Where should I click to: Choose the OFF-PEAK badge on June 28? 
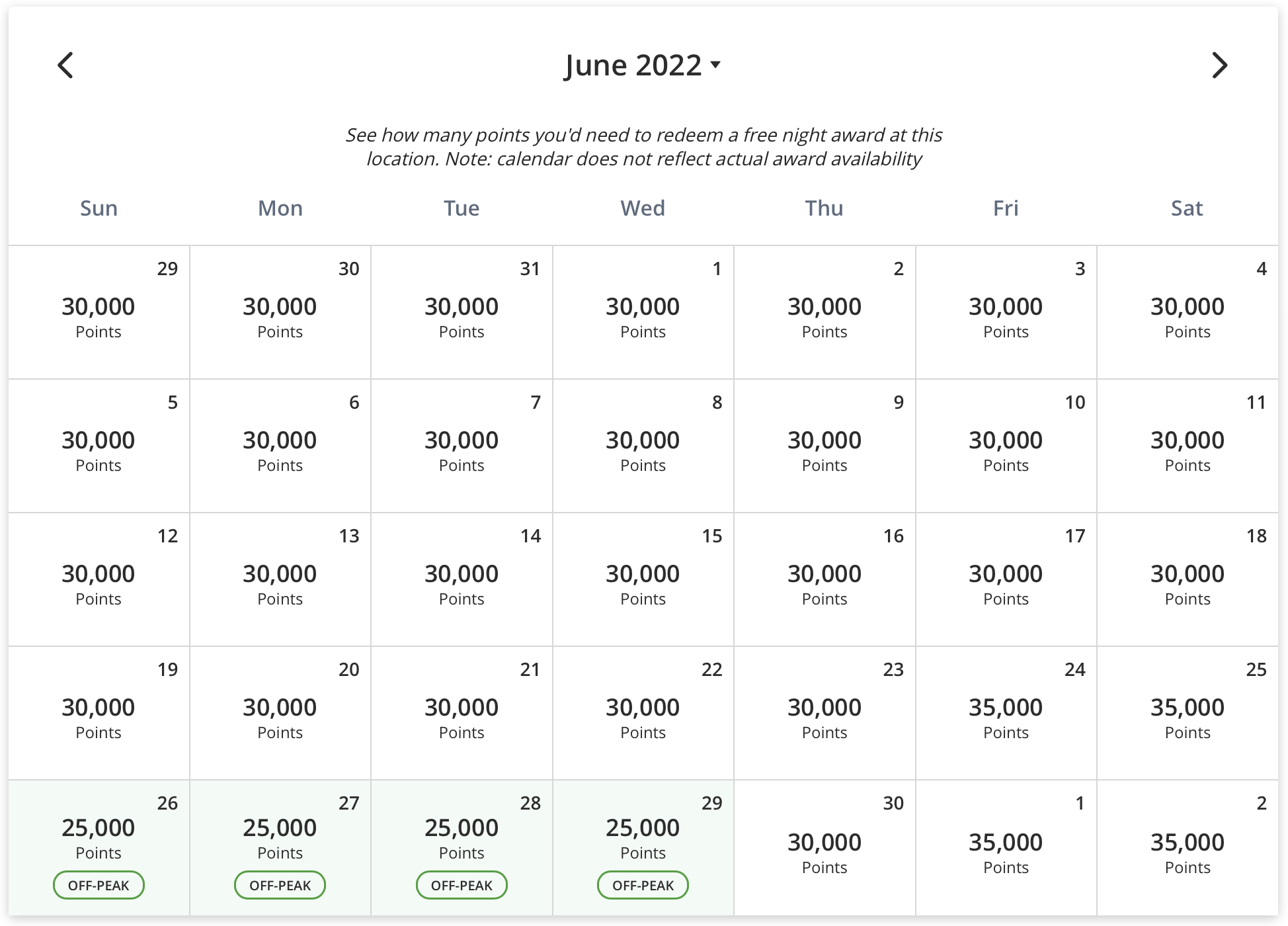point(462,885)
